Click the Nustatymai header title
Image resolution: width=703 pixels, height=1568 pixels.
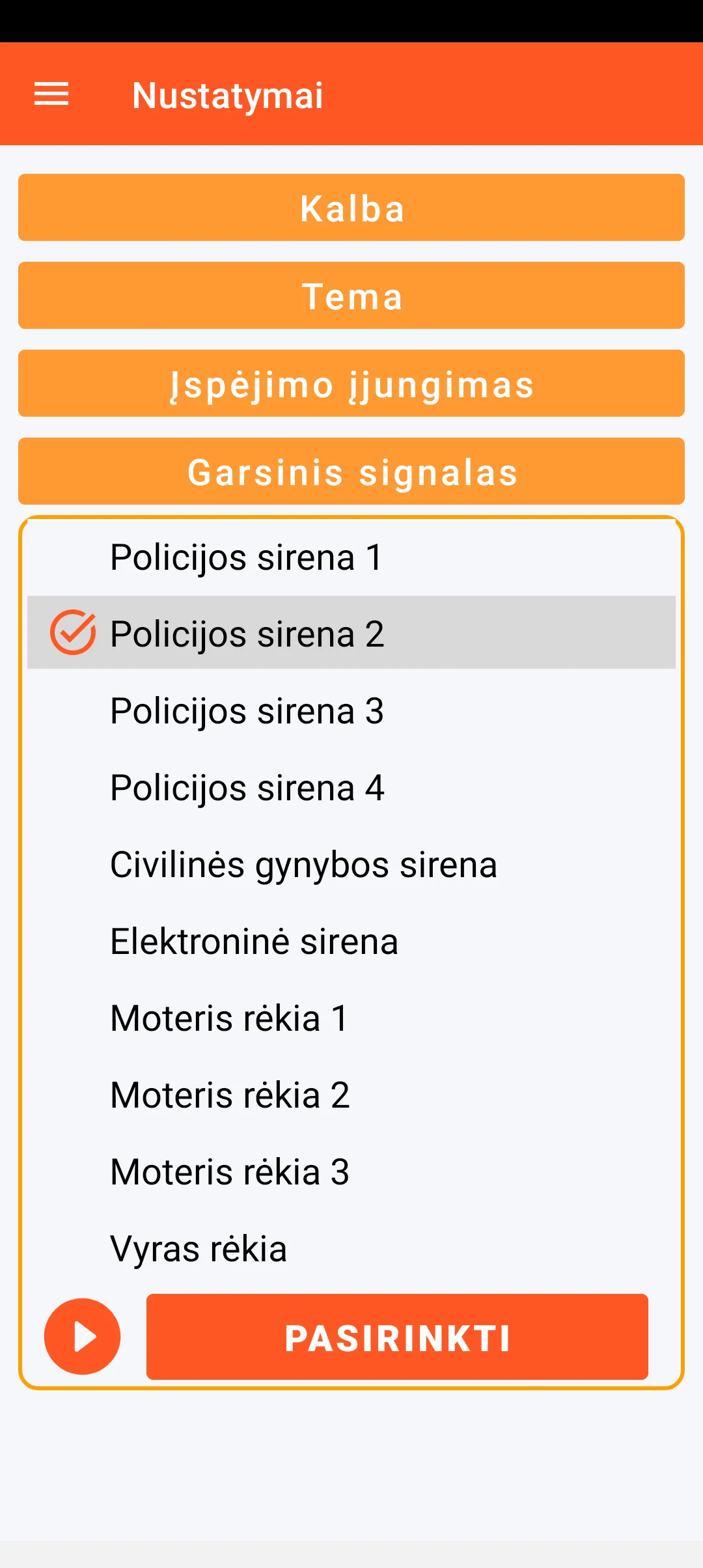(x=227, y=95)
